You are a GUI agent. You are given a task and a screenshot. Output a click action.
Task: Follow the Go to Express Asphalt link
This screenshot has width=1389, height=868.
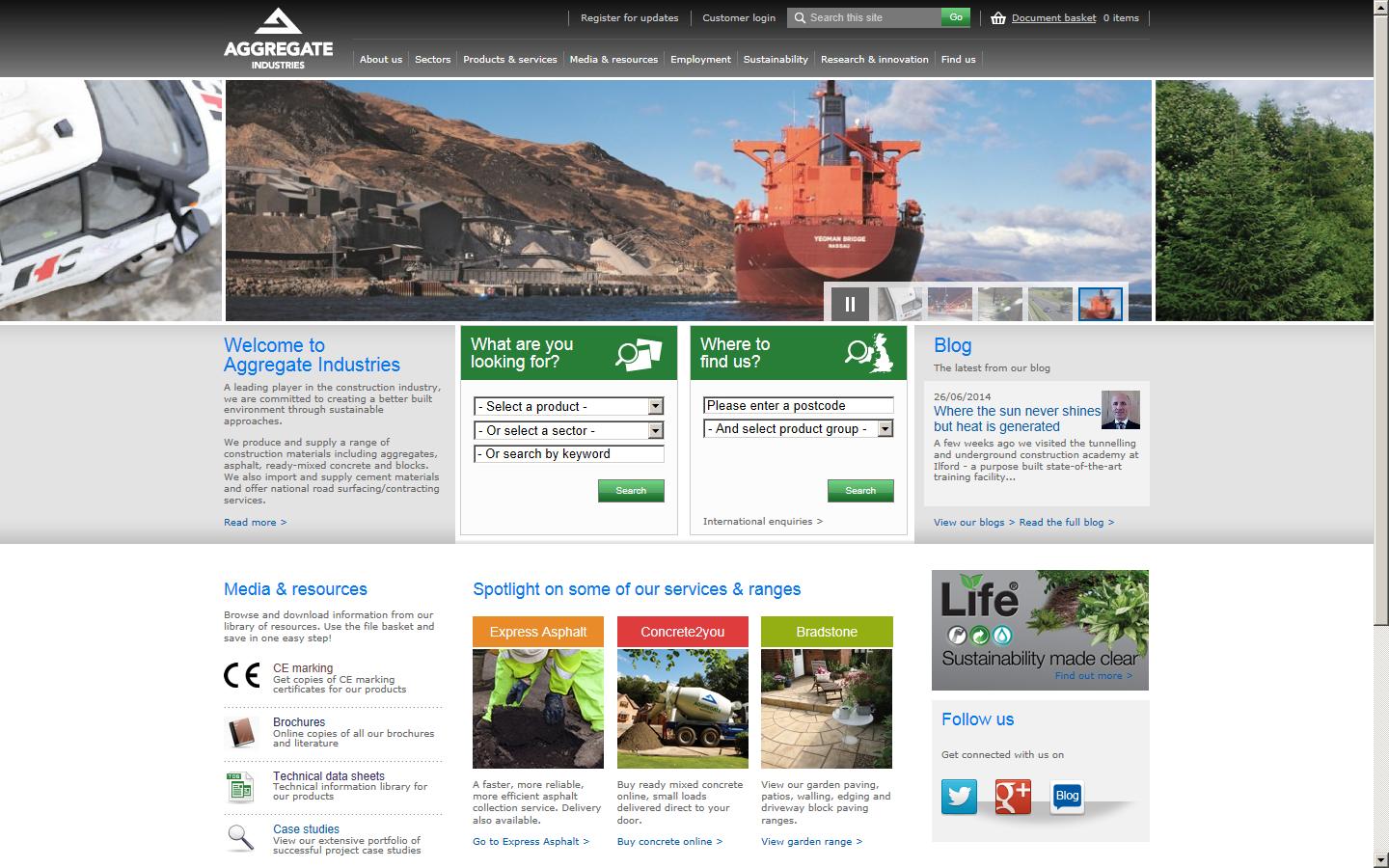[529, 841]
